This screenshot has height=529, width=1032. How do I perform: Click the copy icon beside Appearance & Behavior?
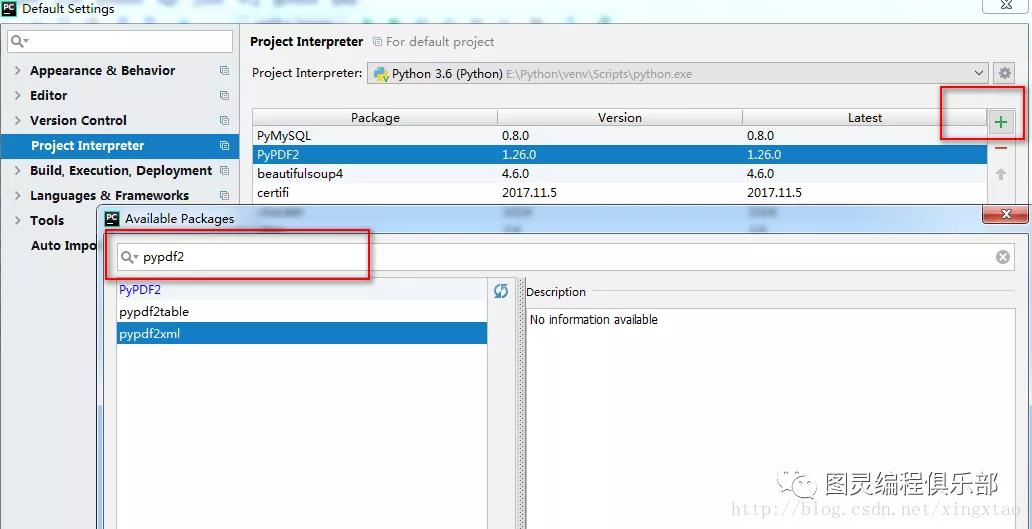(x=224, y=70)
